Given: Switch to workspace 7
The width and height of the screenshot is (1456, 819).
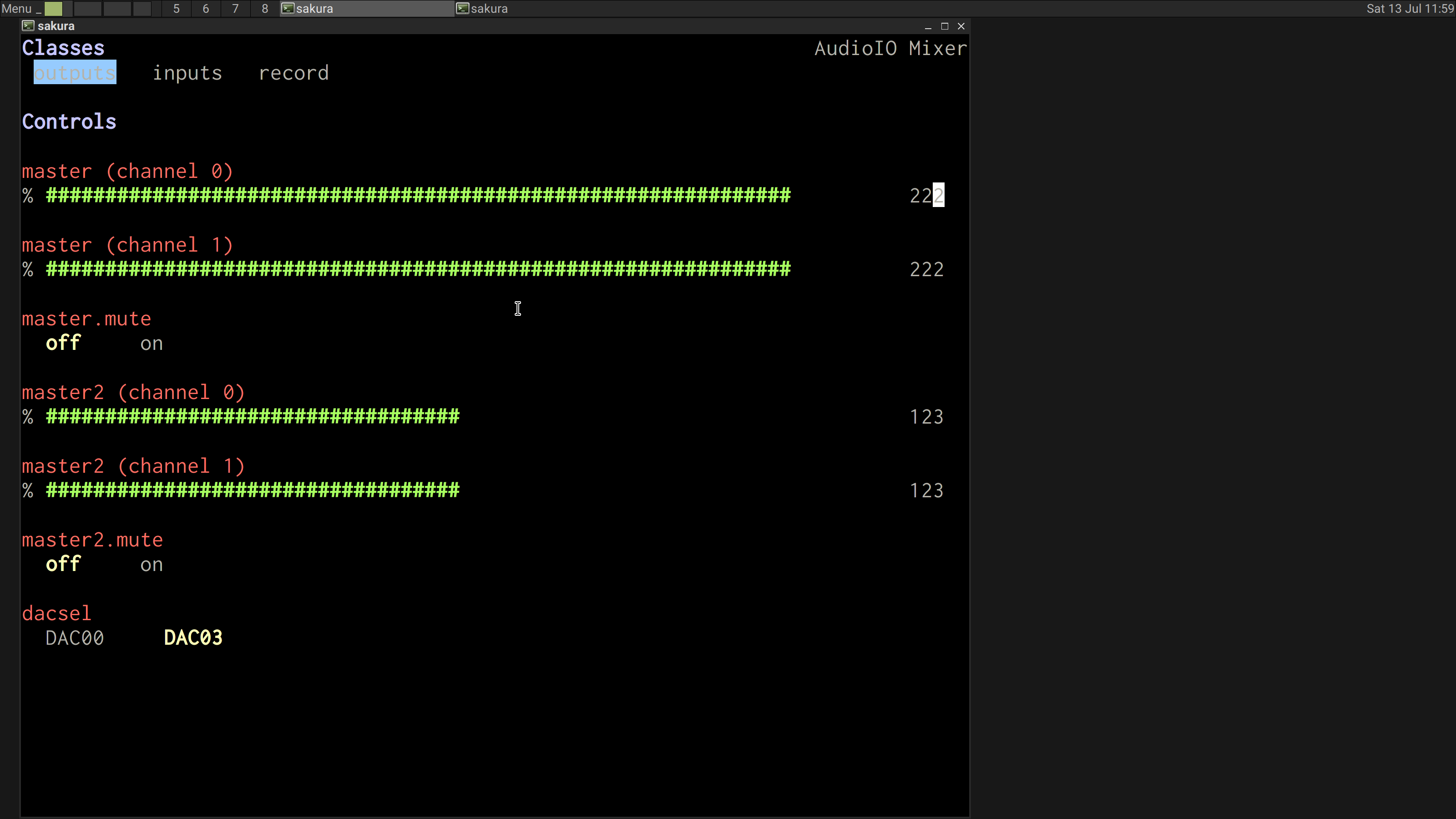Looking at the screenshot, I should [235, 9].
